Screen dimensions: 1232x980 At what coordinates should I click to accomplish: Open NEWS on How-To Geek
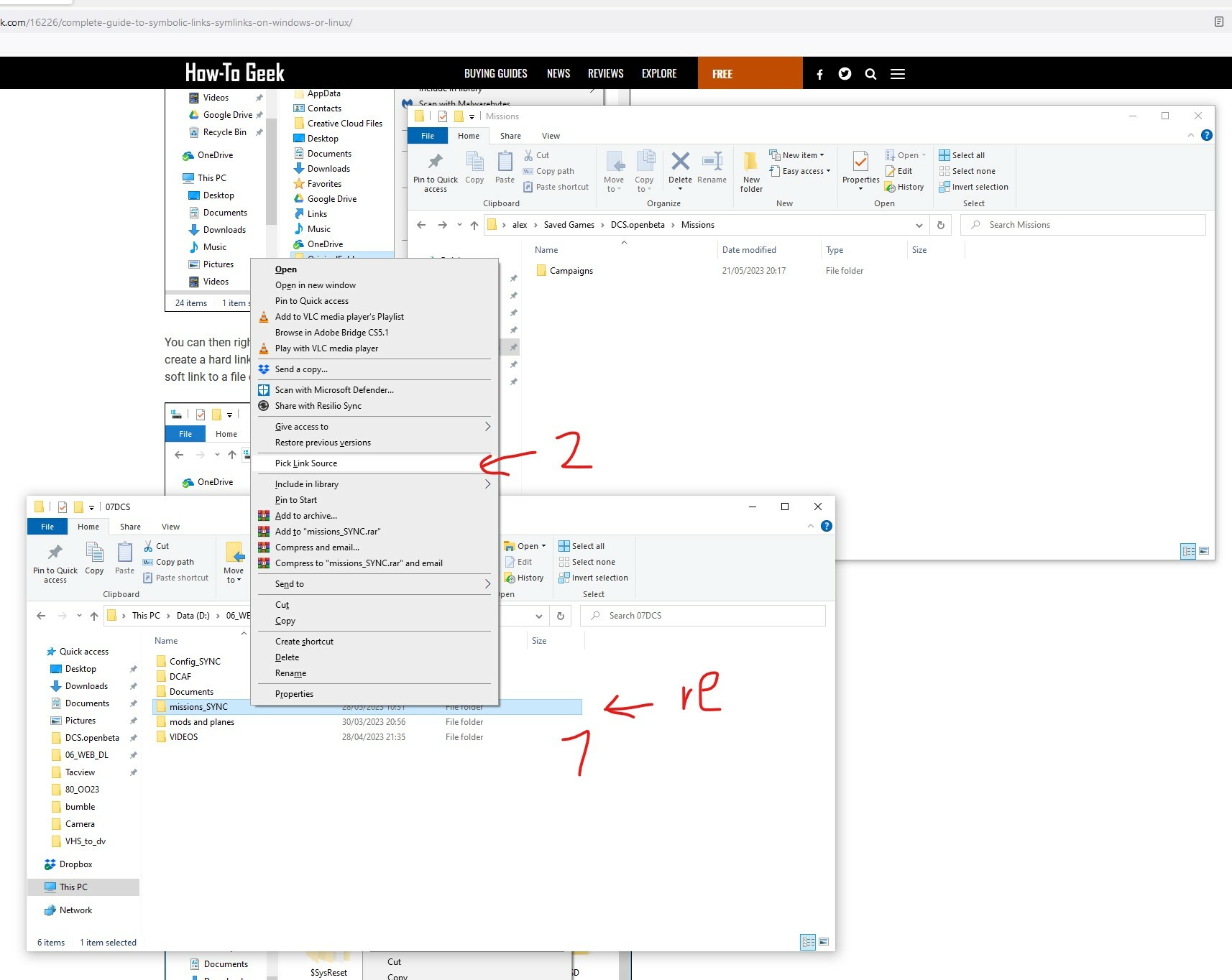pos(558,73)
